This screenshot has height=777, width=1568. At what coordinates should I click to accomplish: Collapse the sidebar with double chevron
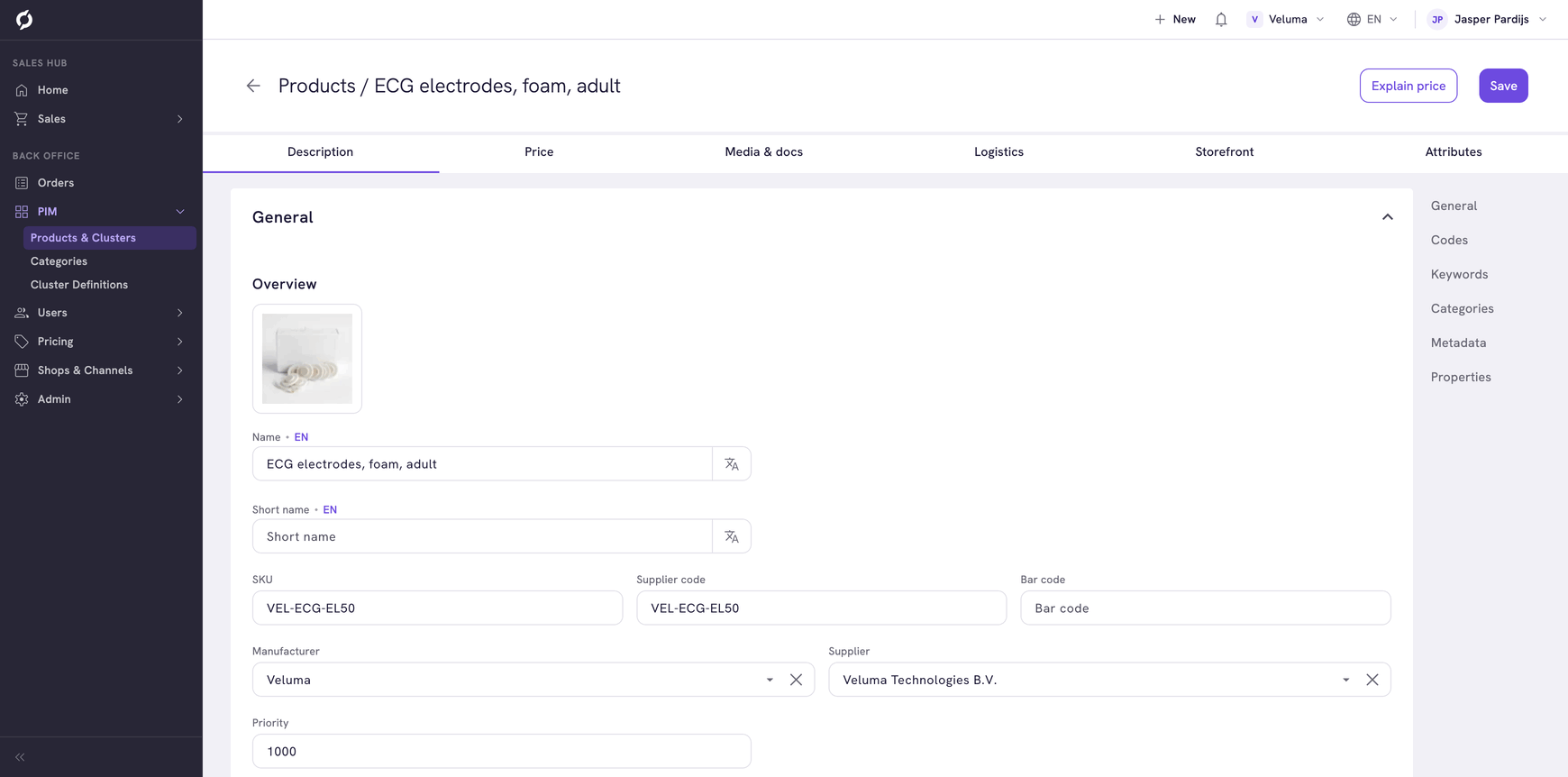point(20,757)
